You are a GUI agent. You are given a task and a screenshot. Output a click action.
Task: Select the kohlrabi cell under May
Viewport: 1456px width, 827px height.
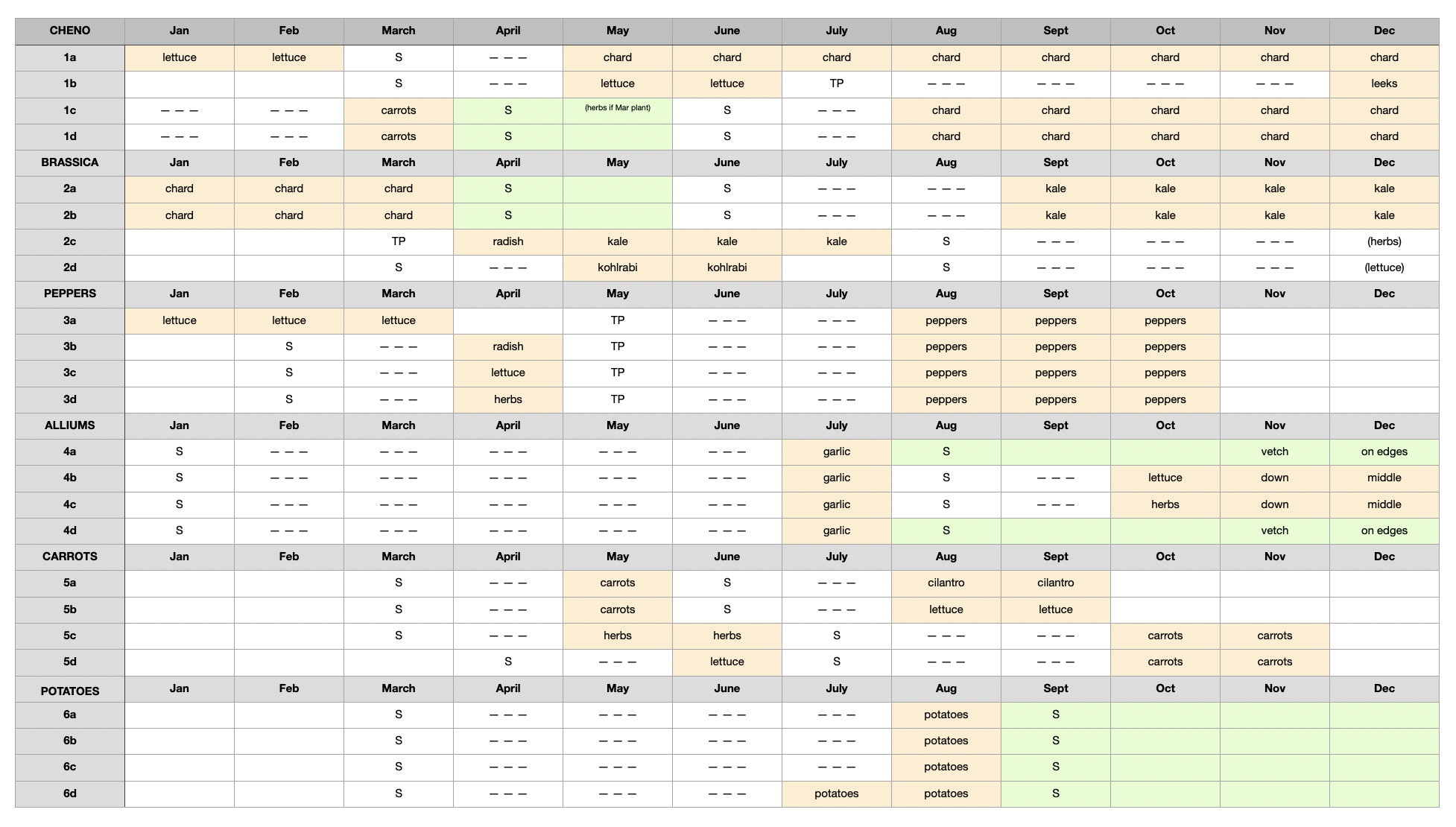pyautogui.click(x=617, y=267)
